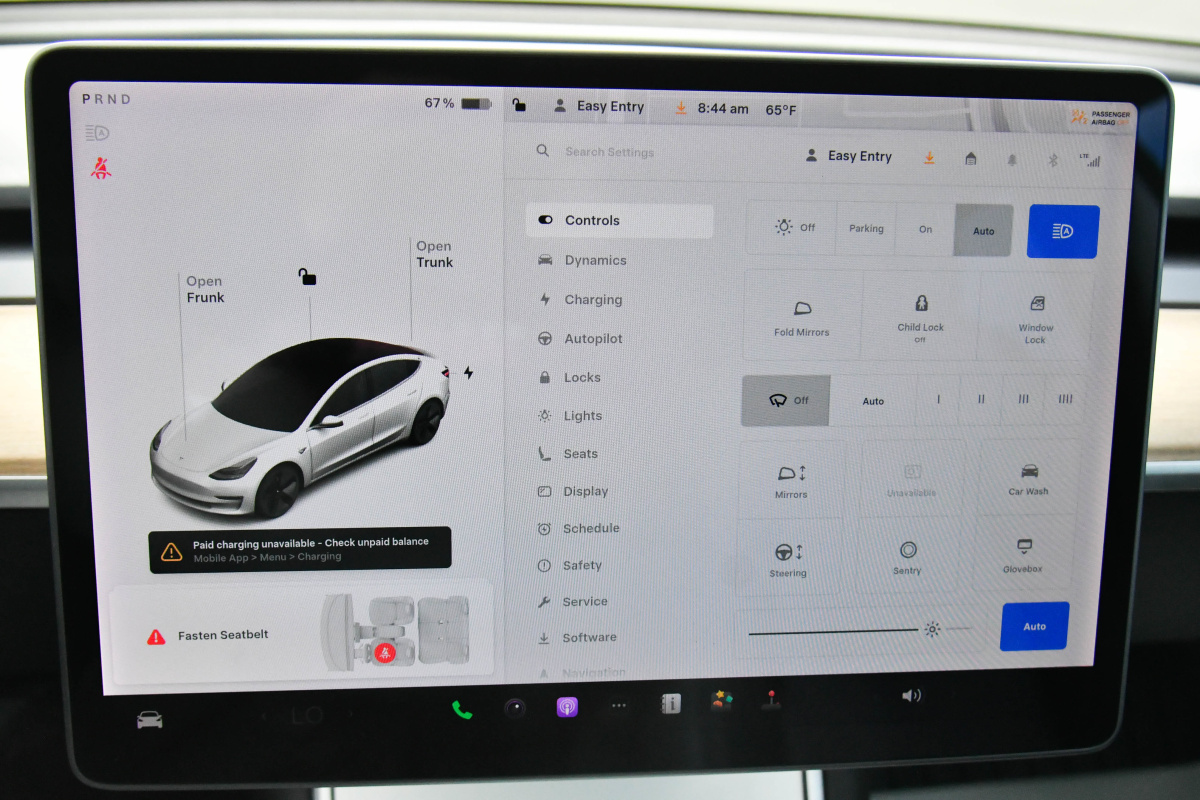Open the owner's manual info icon
This screenshot has height=800, width=1200.
pos(671,704)
